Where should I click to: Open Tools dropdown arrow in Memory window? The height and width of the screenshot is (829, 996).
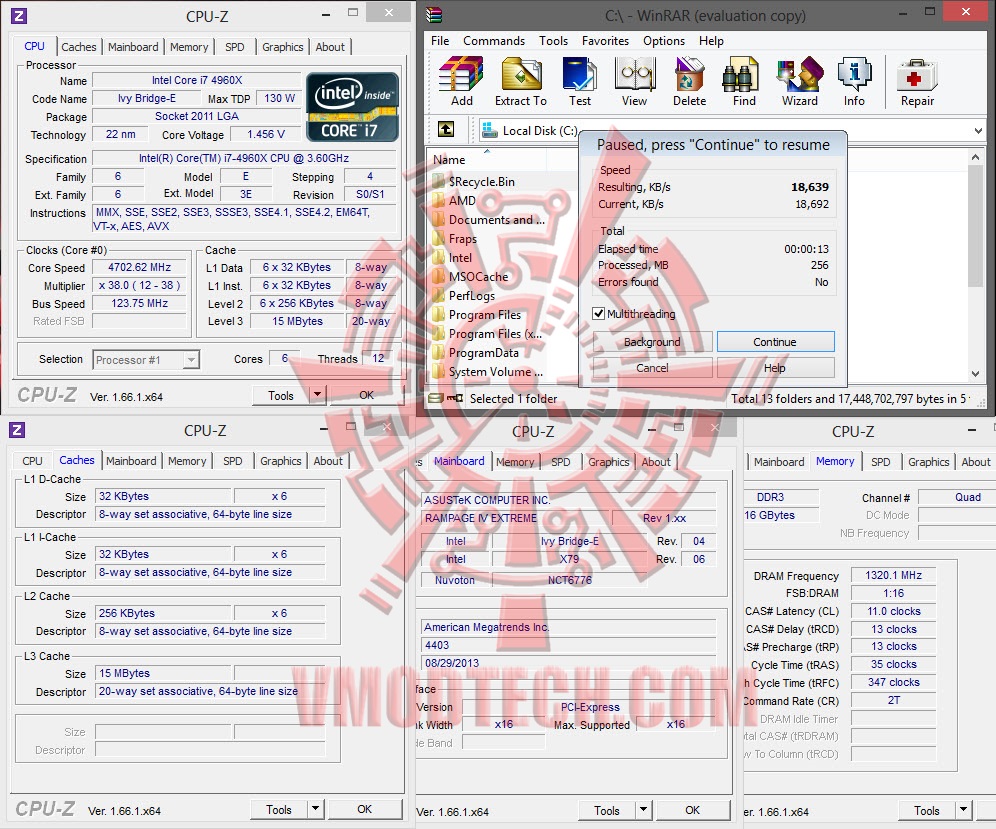click(x=964, y=810)
